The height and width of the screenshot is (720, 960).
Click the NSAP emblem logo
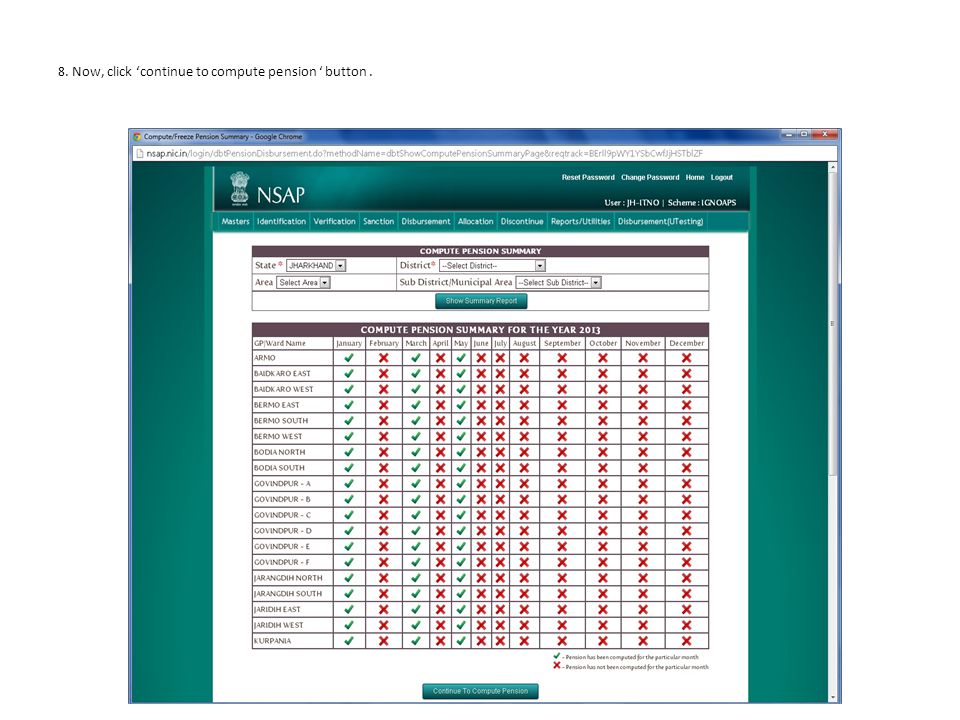[x=239, y=188]
